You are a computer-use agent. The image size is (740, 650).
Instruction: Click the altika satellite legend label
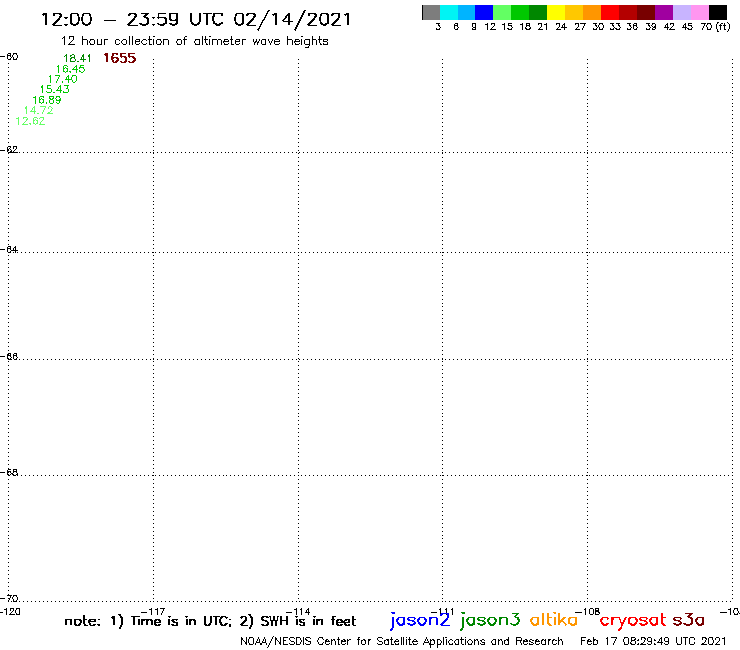point(554,619)
